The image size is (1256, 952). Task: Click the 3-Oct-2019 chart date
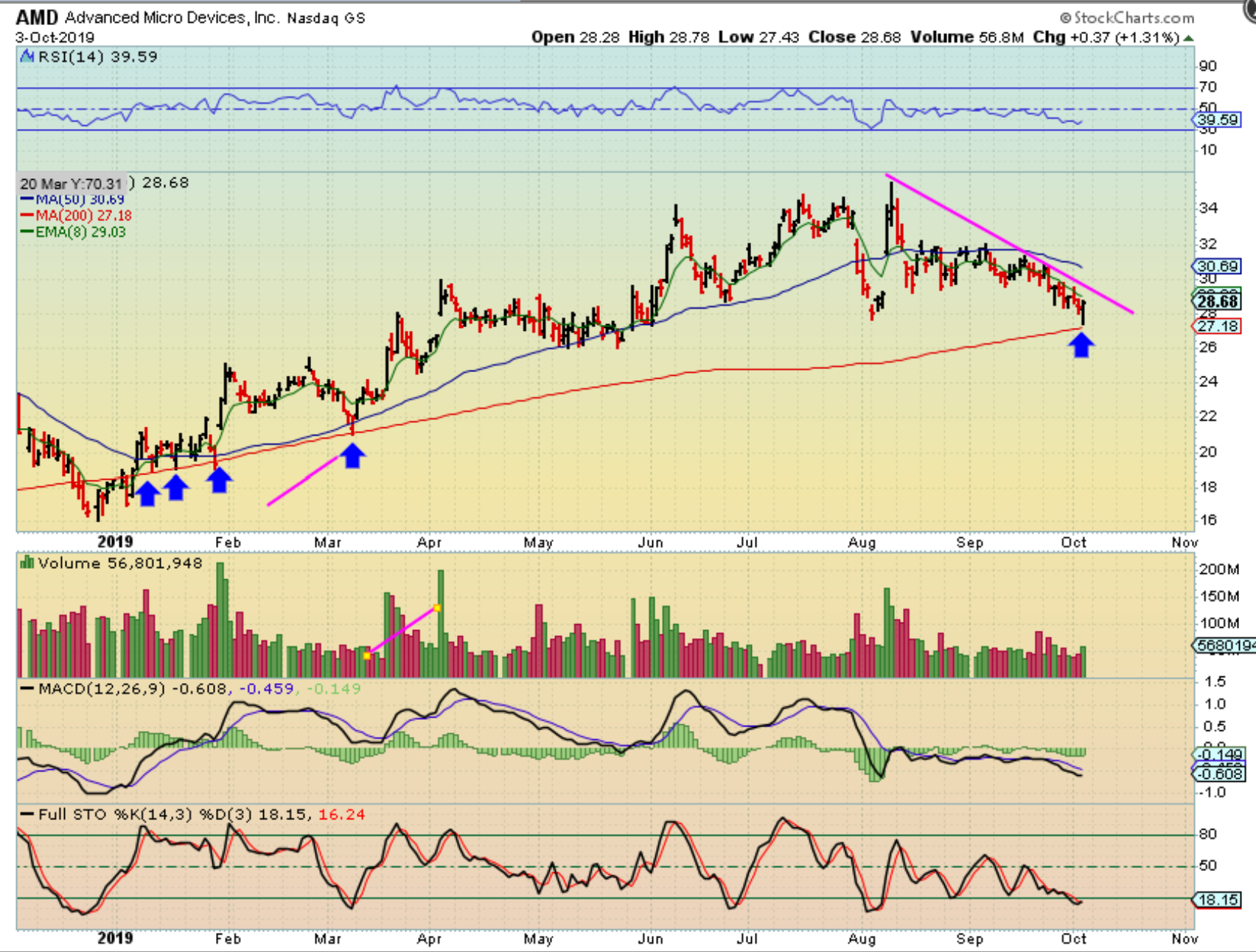[55, 38]
